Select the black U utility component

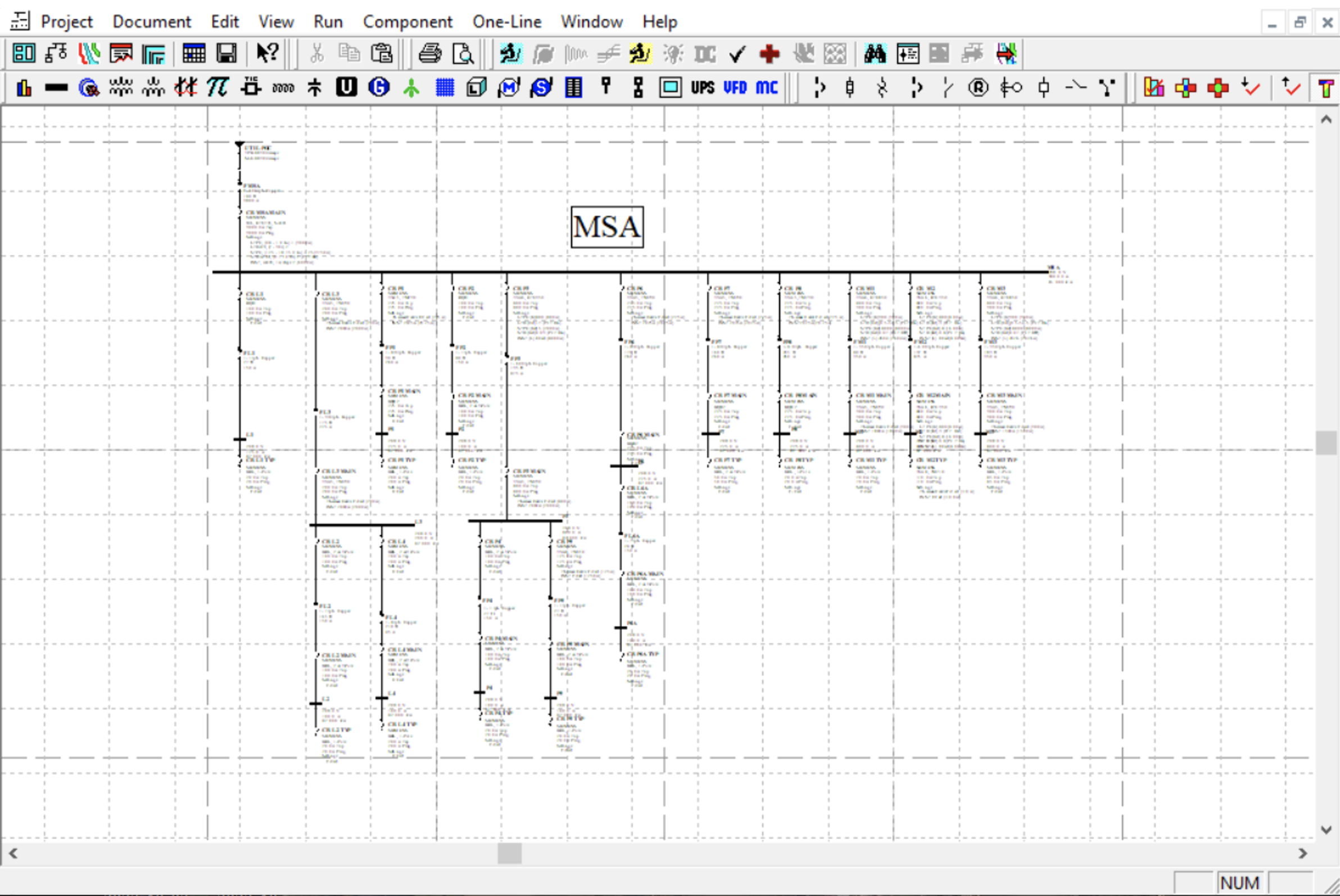346,88
